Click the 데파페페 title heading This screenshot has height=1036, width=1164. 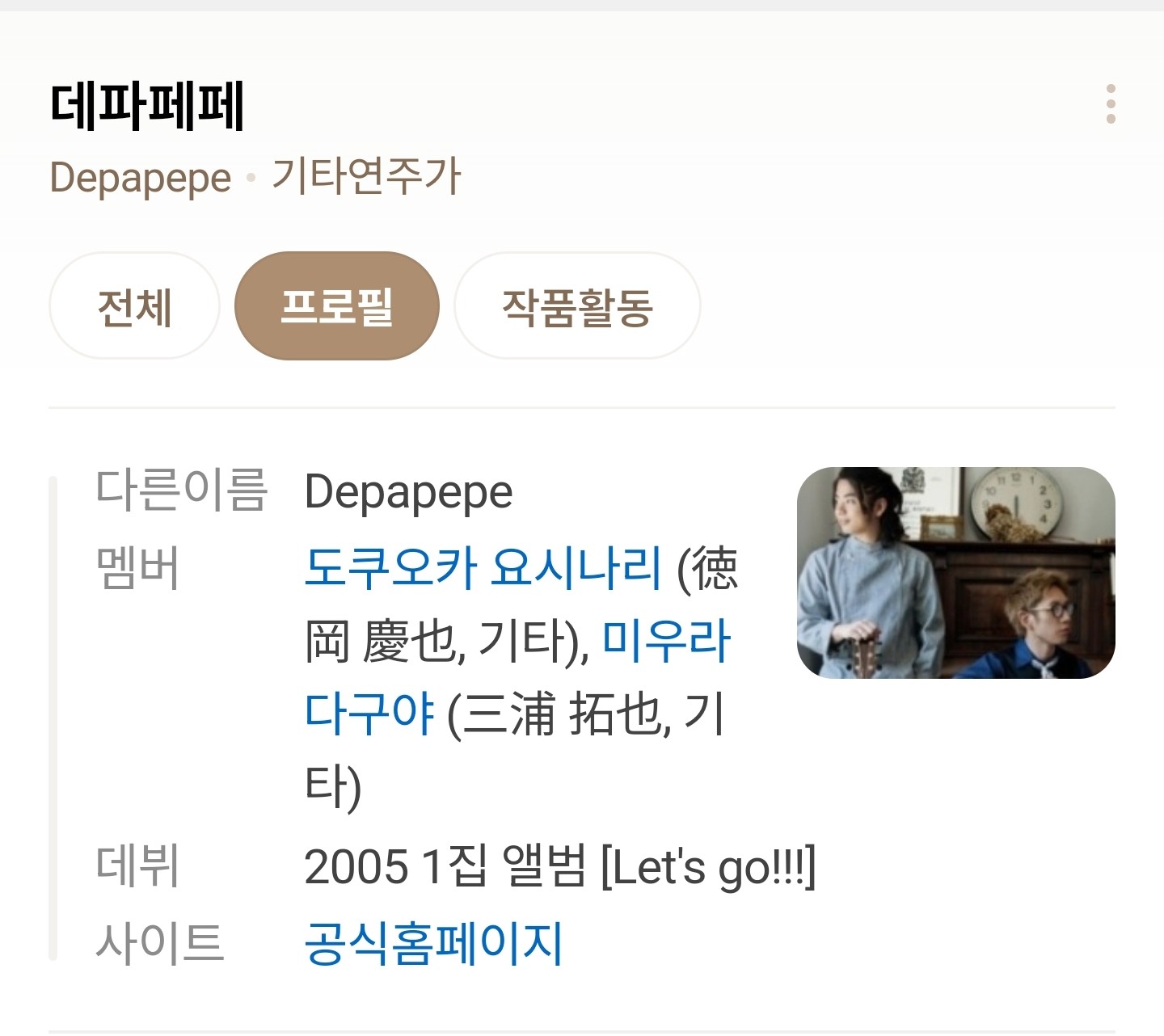[147, 106]
